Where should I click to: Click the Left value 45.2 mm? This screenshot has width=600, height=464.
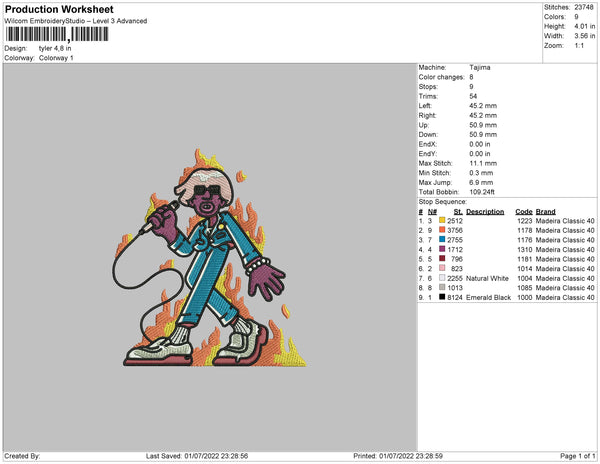coord(483,106)
